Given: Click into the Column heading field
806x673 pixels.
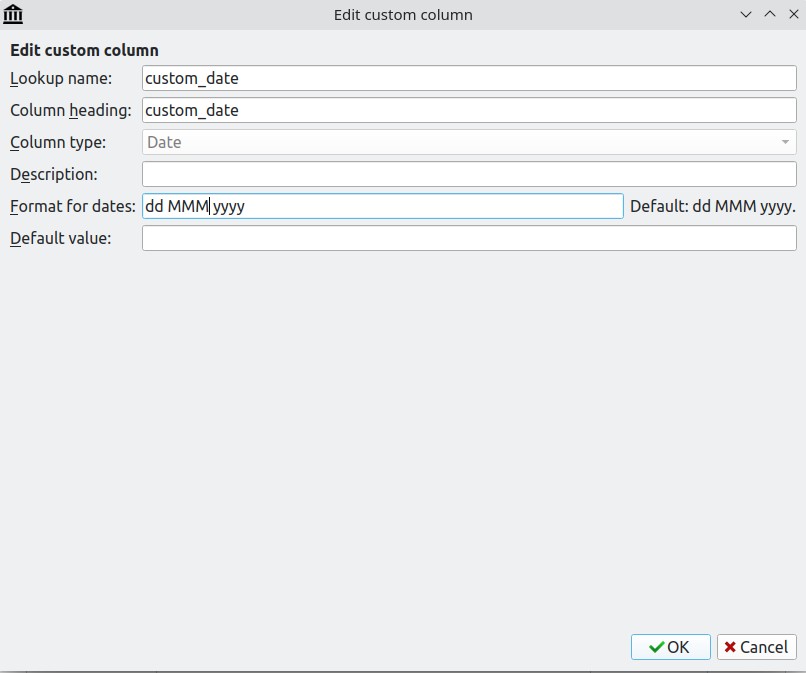Looking at the screenshot, I should click(x=469, y=110).
